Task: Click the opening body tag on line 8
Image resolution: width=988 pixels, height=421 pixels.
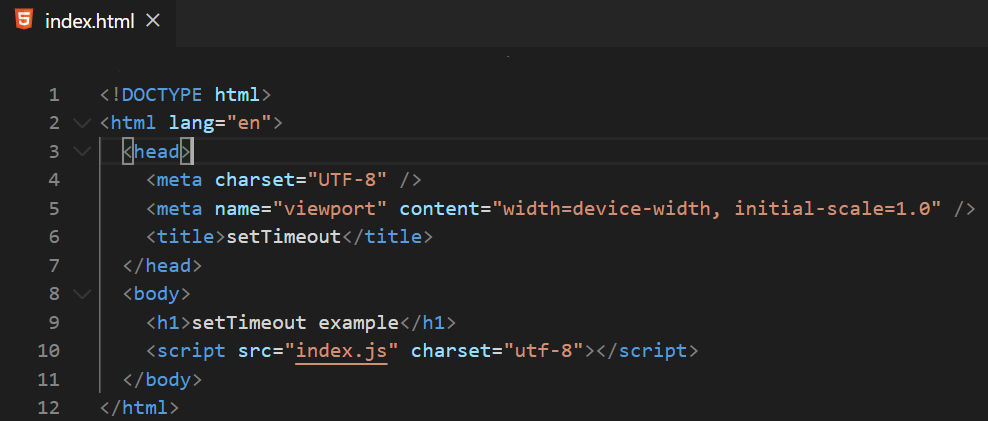Action: coord(156,294)
